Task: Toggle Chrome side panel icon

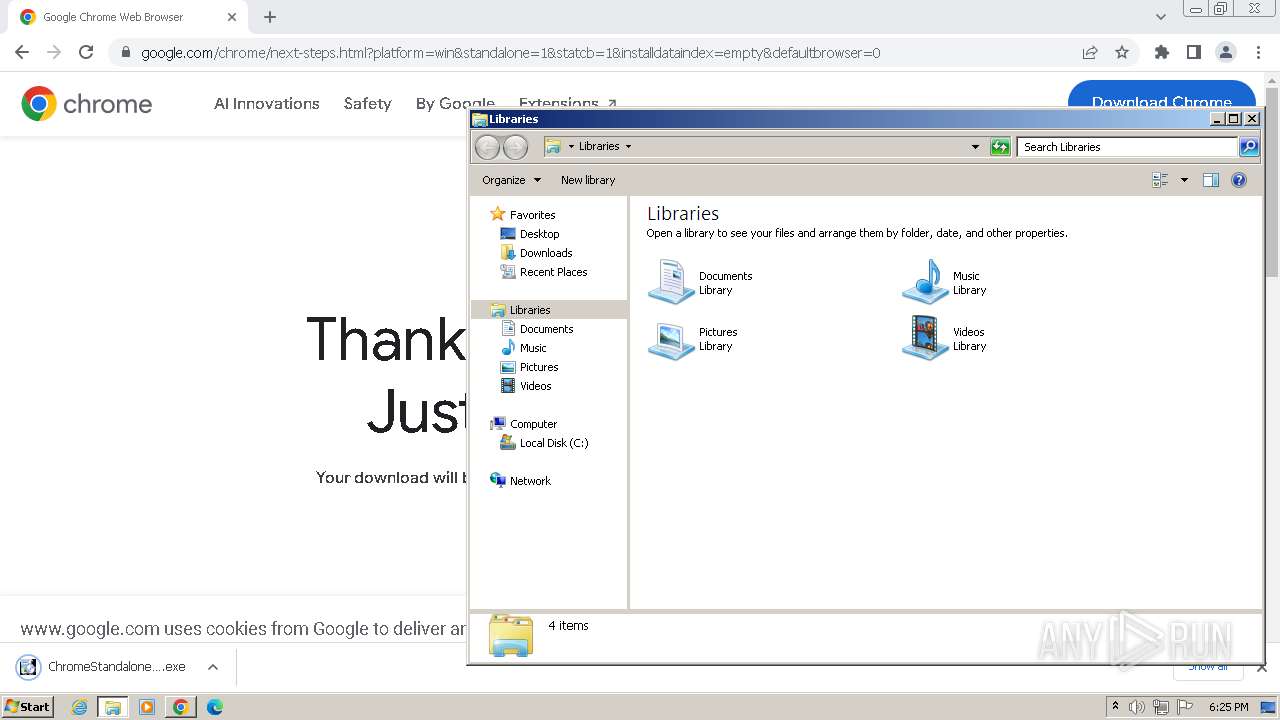Action: [x=1193, y=52]
